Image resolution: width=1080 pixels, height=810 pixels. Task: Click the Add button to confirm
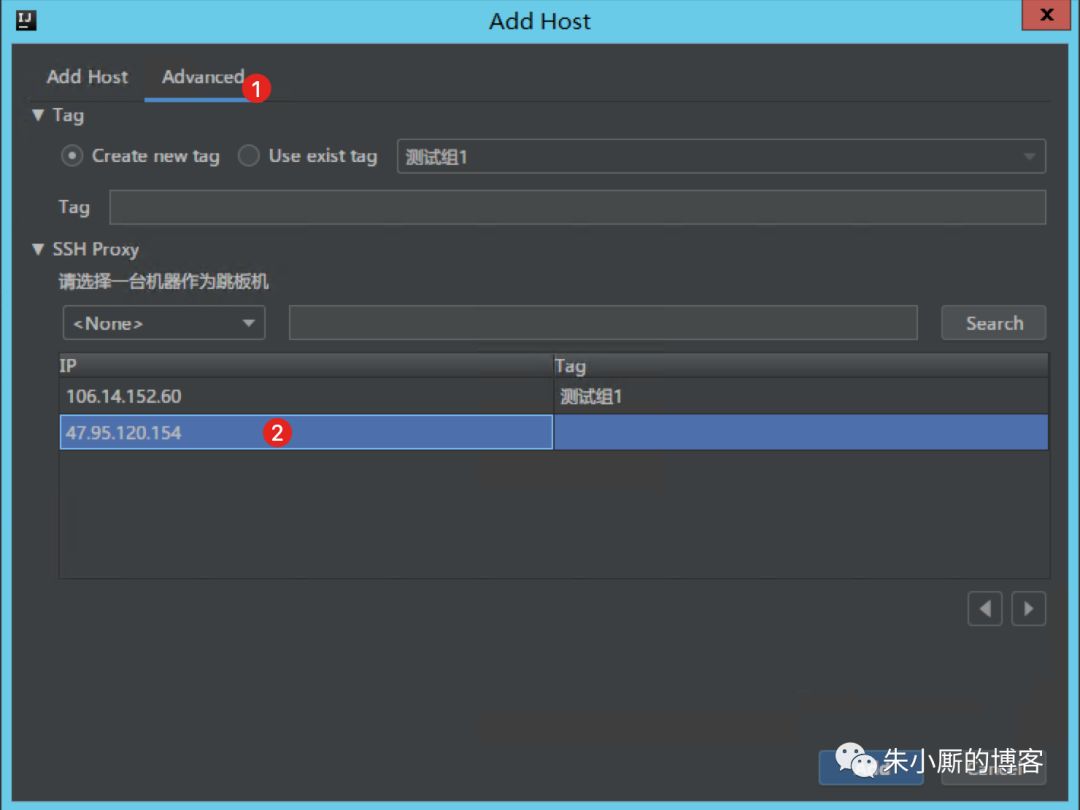[x=870, y=767]
